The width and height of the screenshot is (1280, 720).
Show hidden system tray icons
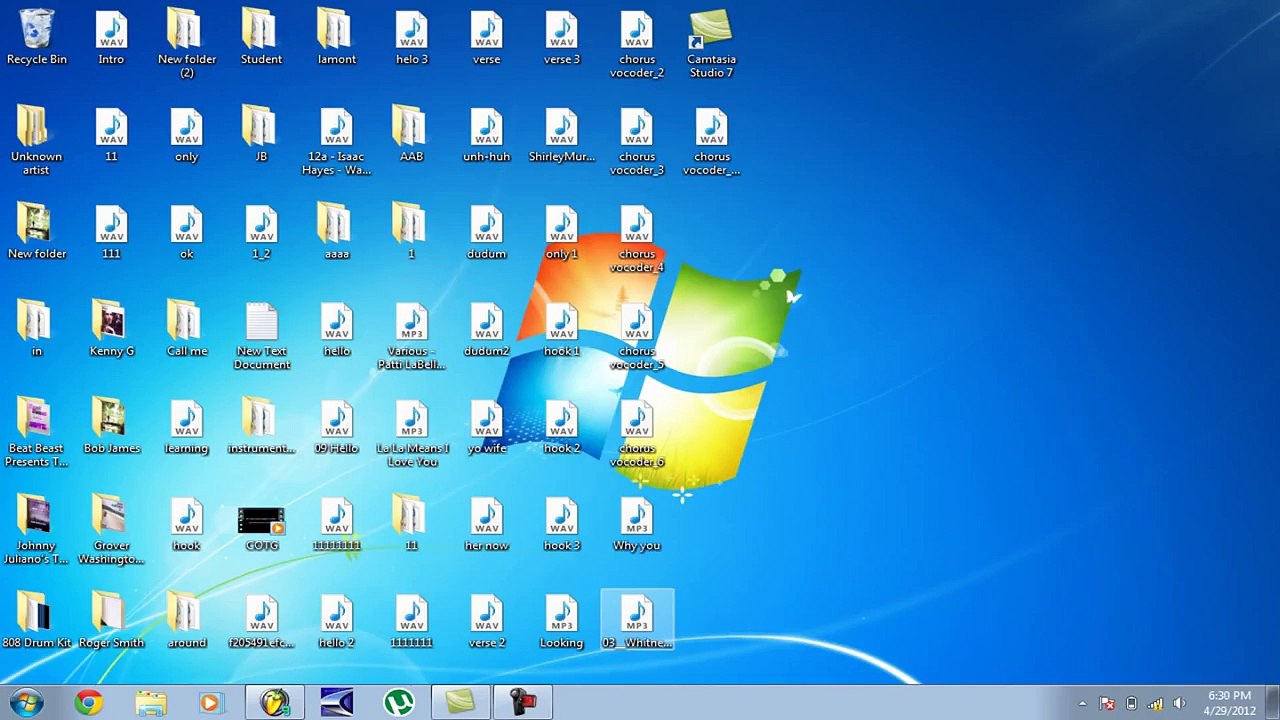coord(1082,704)
